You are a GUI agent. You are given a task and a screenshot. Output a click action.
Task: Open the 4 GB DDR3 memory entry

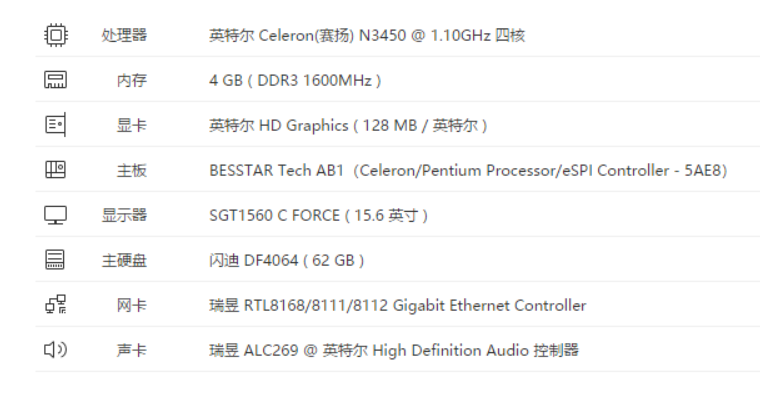click(295, 80)
